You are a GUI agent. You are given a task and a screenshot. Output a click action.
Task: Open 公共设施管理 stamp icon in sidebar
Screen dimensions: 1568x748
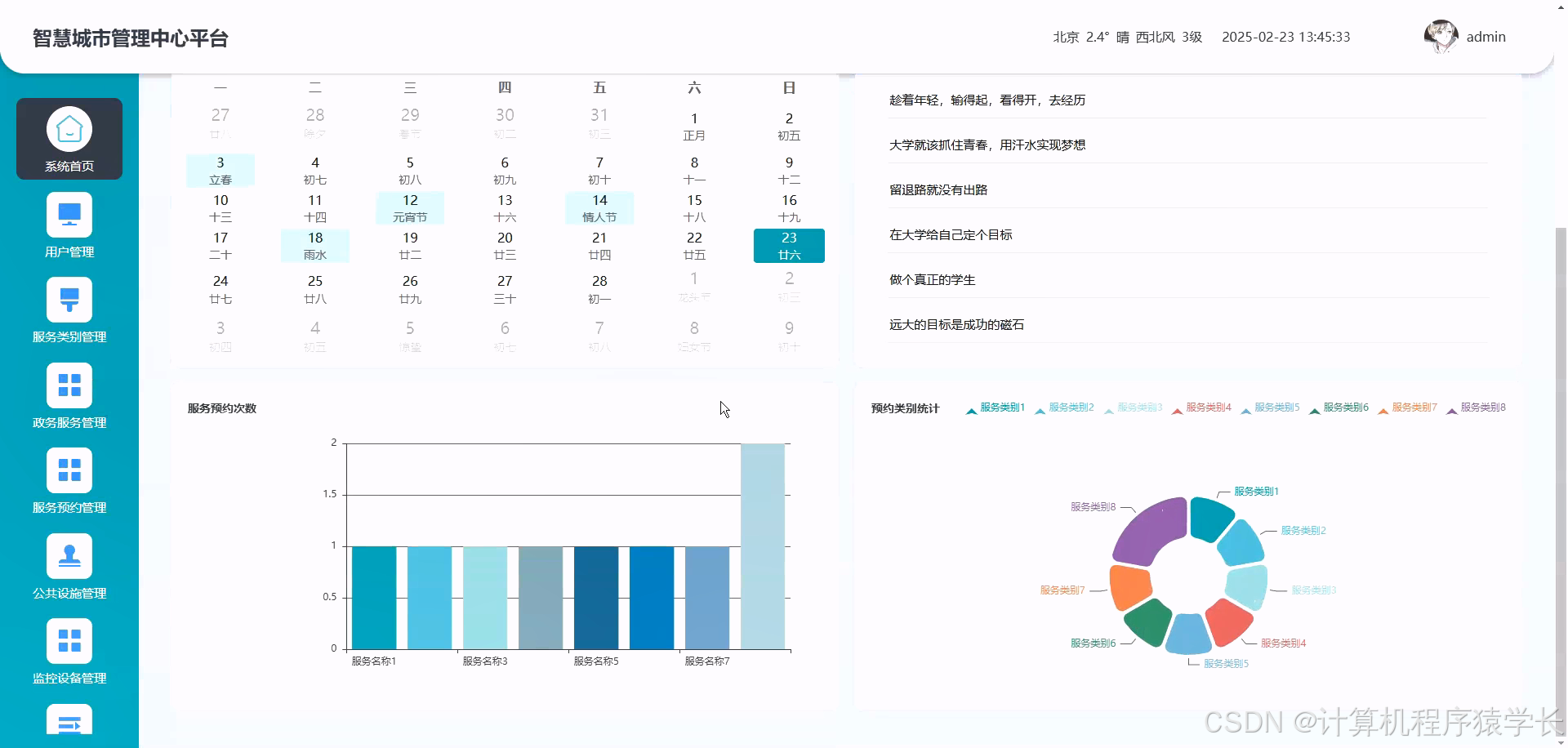[69, 556]
